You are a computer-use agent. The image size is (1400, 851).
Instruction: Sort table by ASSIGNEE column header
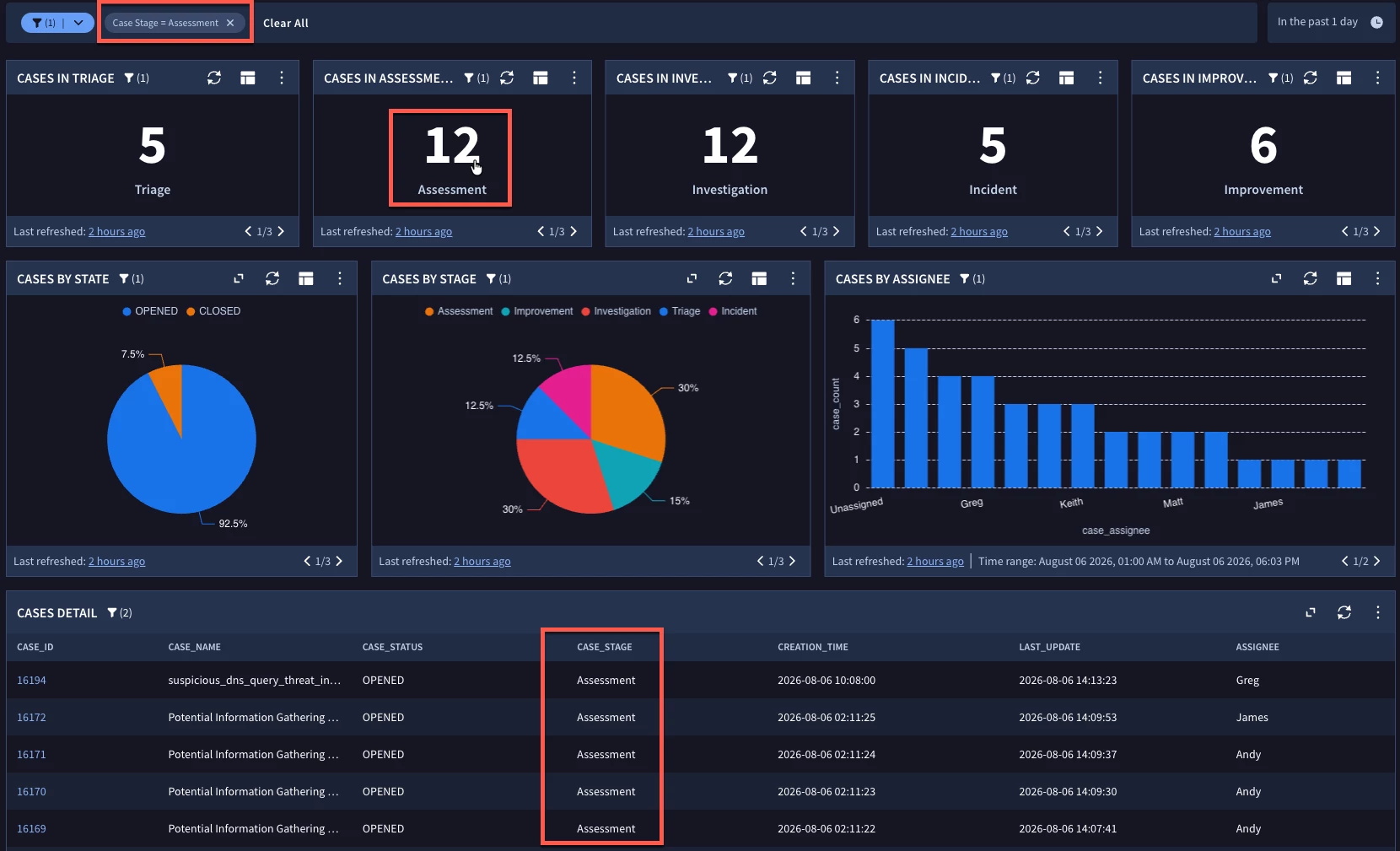click(x=1257, y=647)
